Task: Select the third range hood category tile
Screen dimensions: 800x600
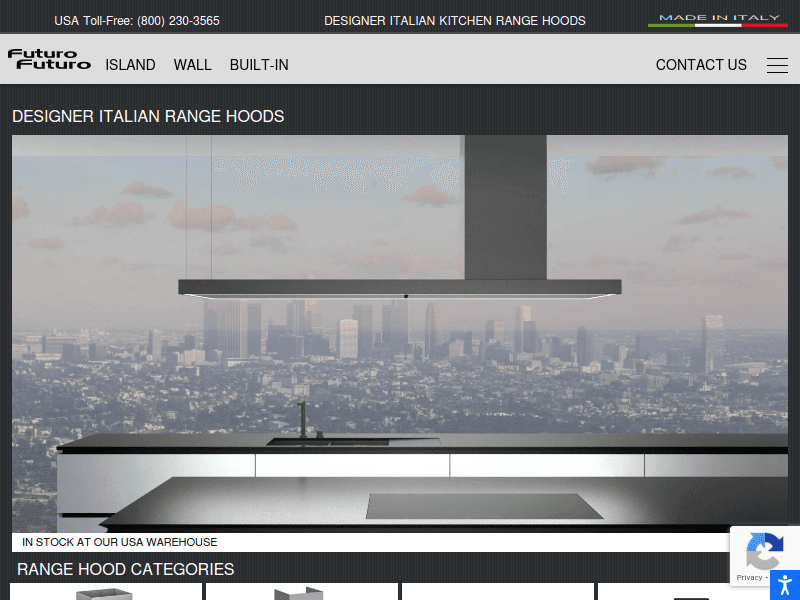Action: pyautogui.click(x=497, y=592)
